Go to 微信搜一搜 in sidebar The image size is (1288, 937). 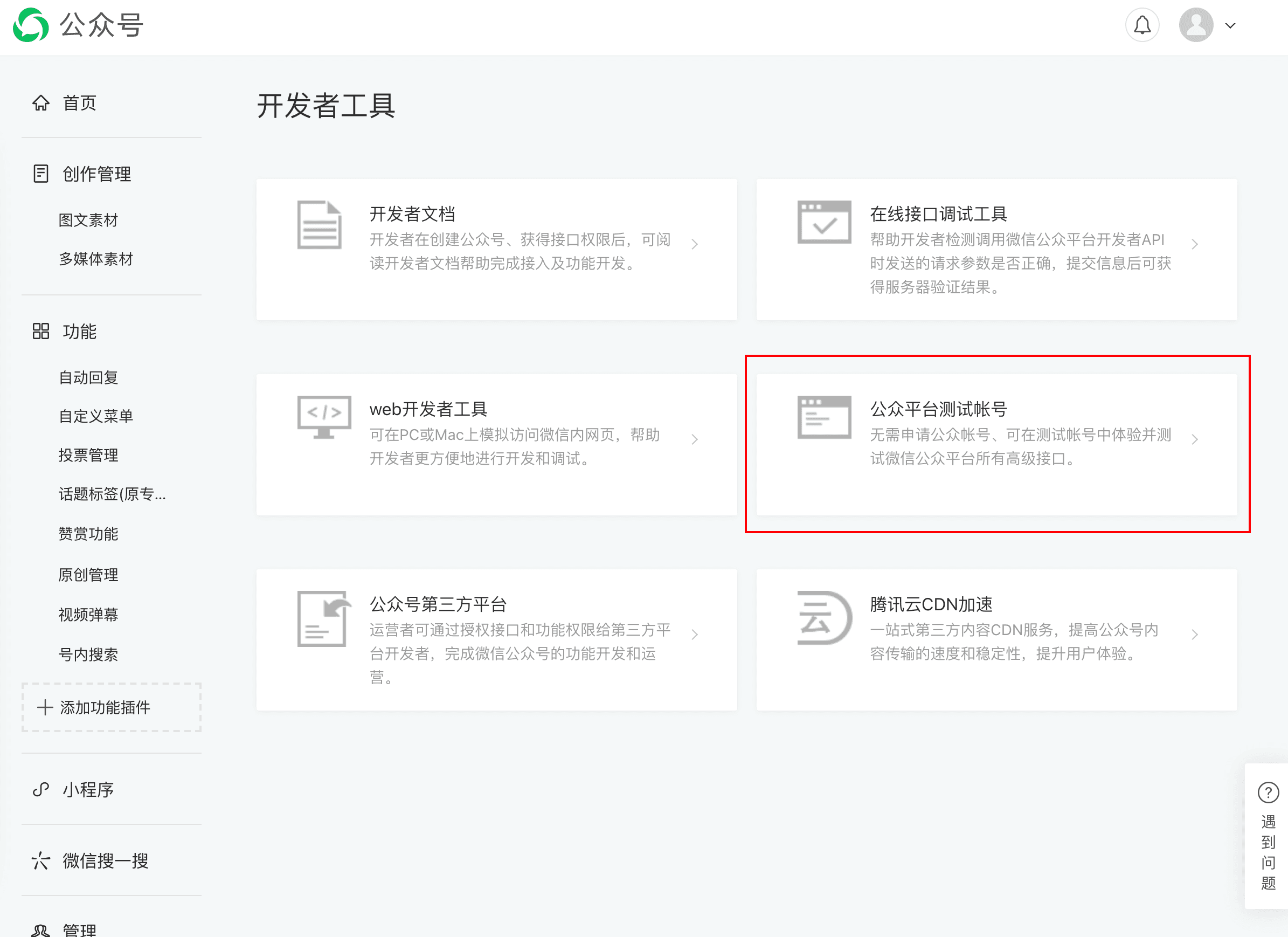[105, 860]
